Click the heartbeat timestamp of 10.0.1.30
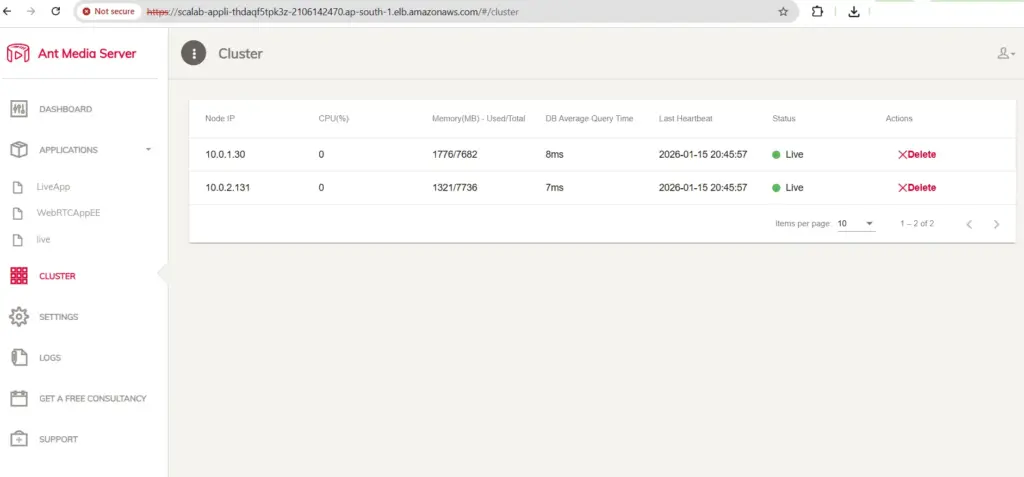 tap(703, 155)
